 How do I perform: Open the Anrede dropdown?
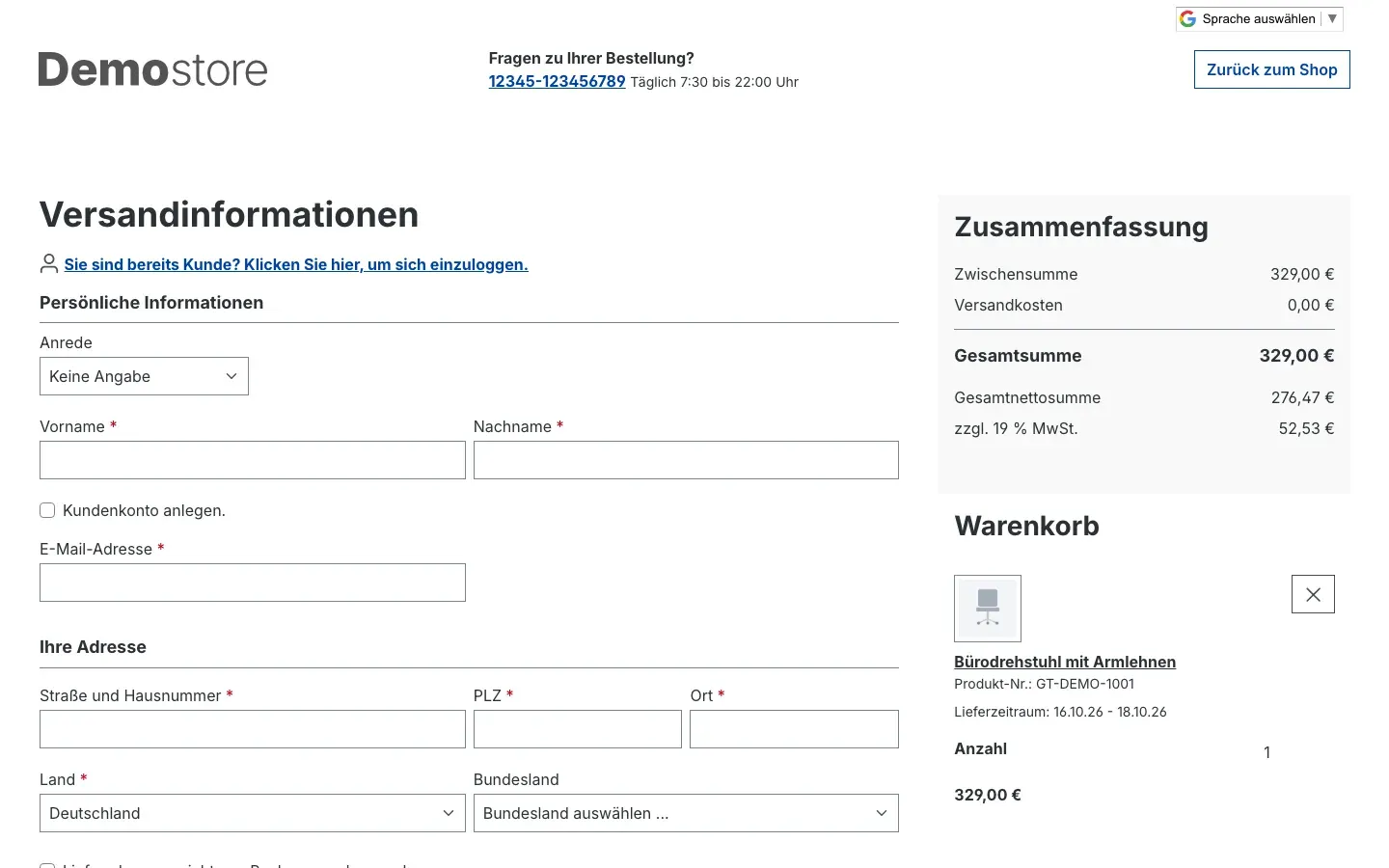tap(144, 376)
